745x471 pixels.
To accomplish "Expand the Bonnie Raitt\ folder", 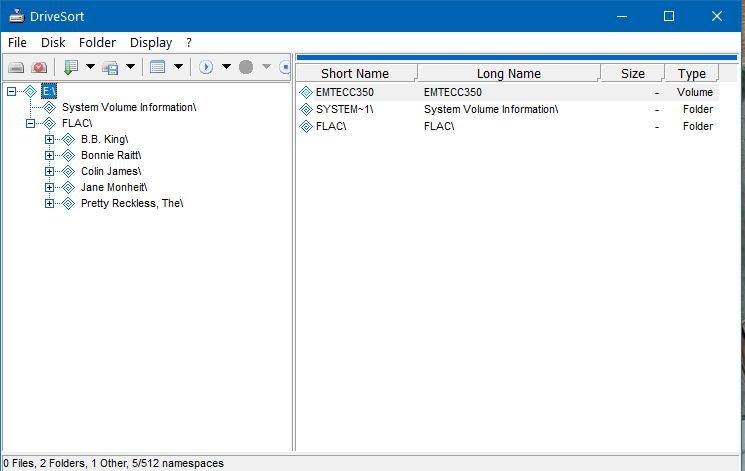I will [49, 155].
